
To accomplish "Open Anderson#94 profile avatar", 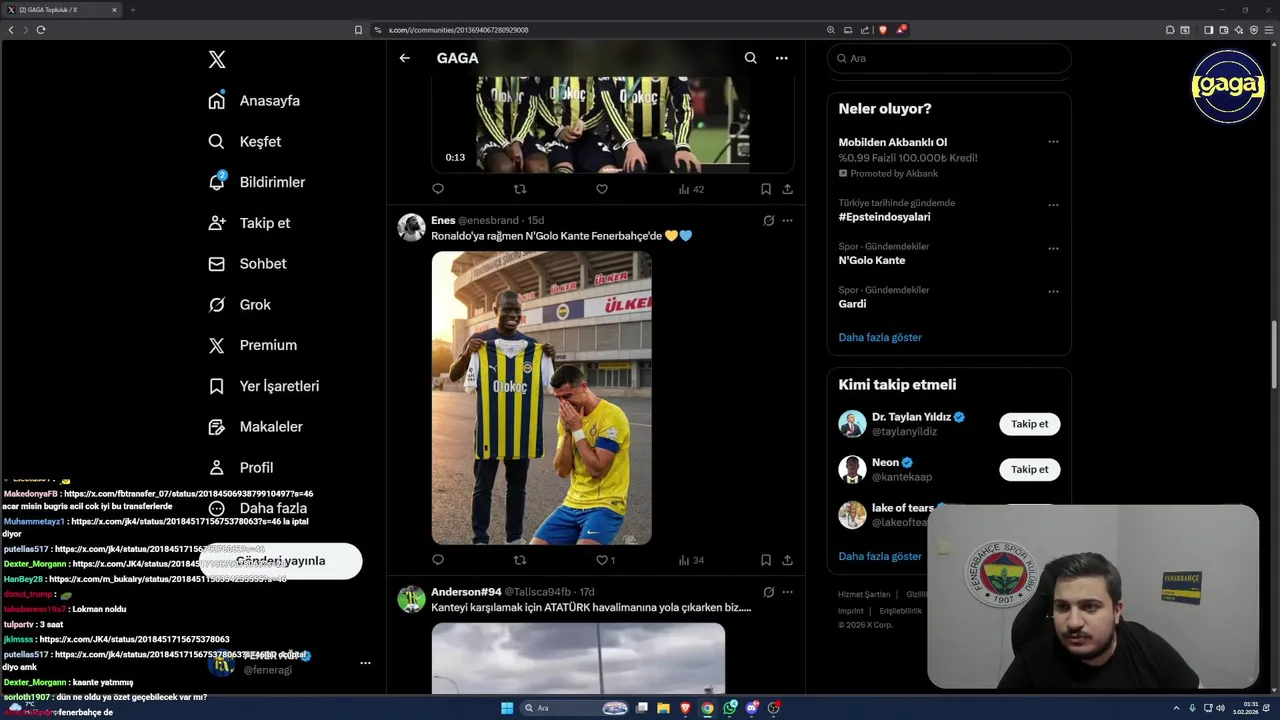I will pos(411,599).
